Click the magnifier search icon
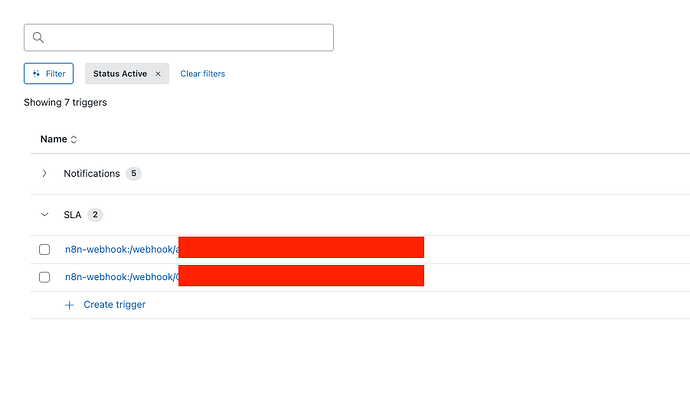Viewport: 690px width, 418px height. click(38, 37)
